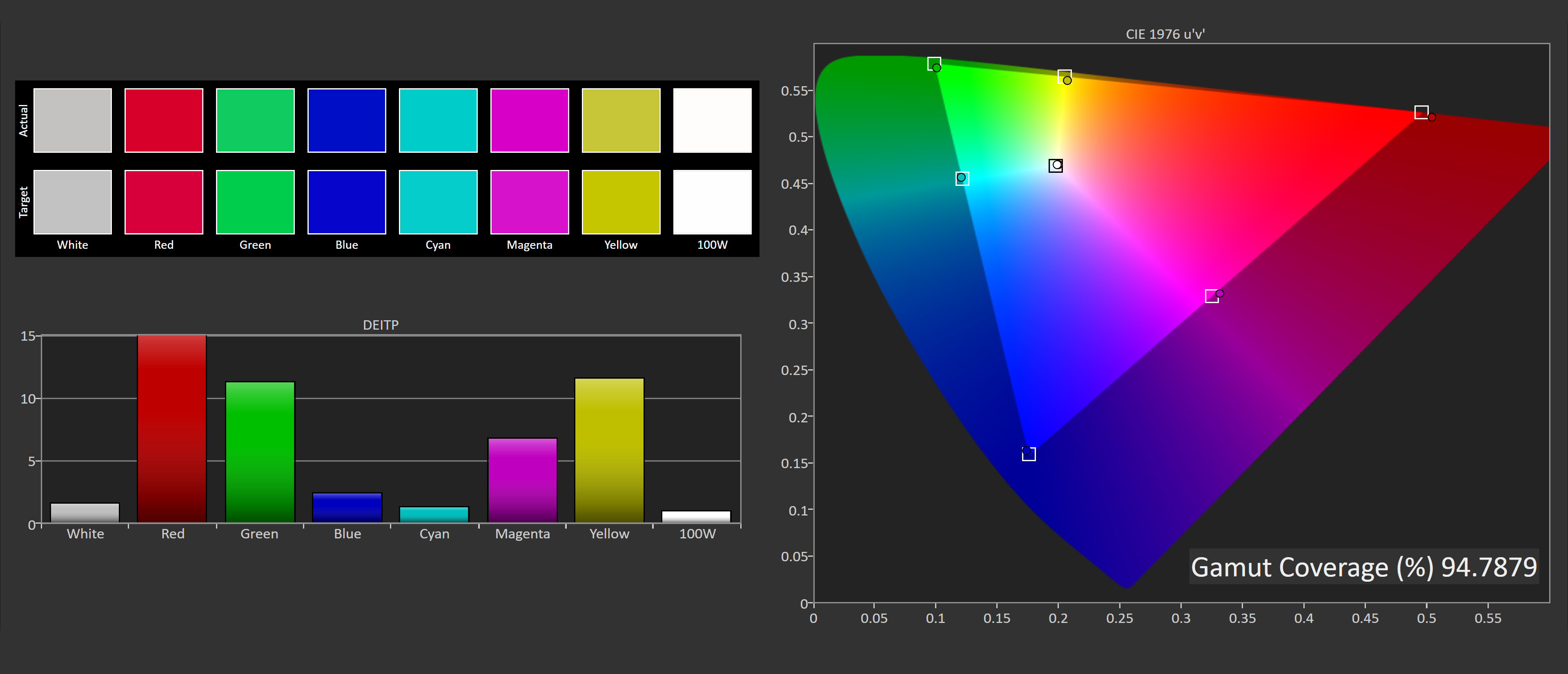Click the Red bar in DEITP chart
The width and height of the screenshot is (1568, 674).
coord(171,429)
